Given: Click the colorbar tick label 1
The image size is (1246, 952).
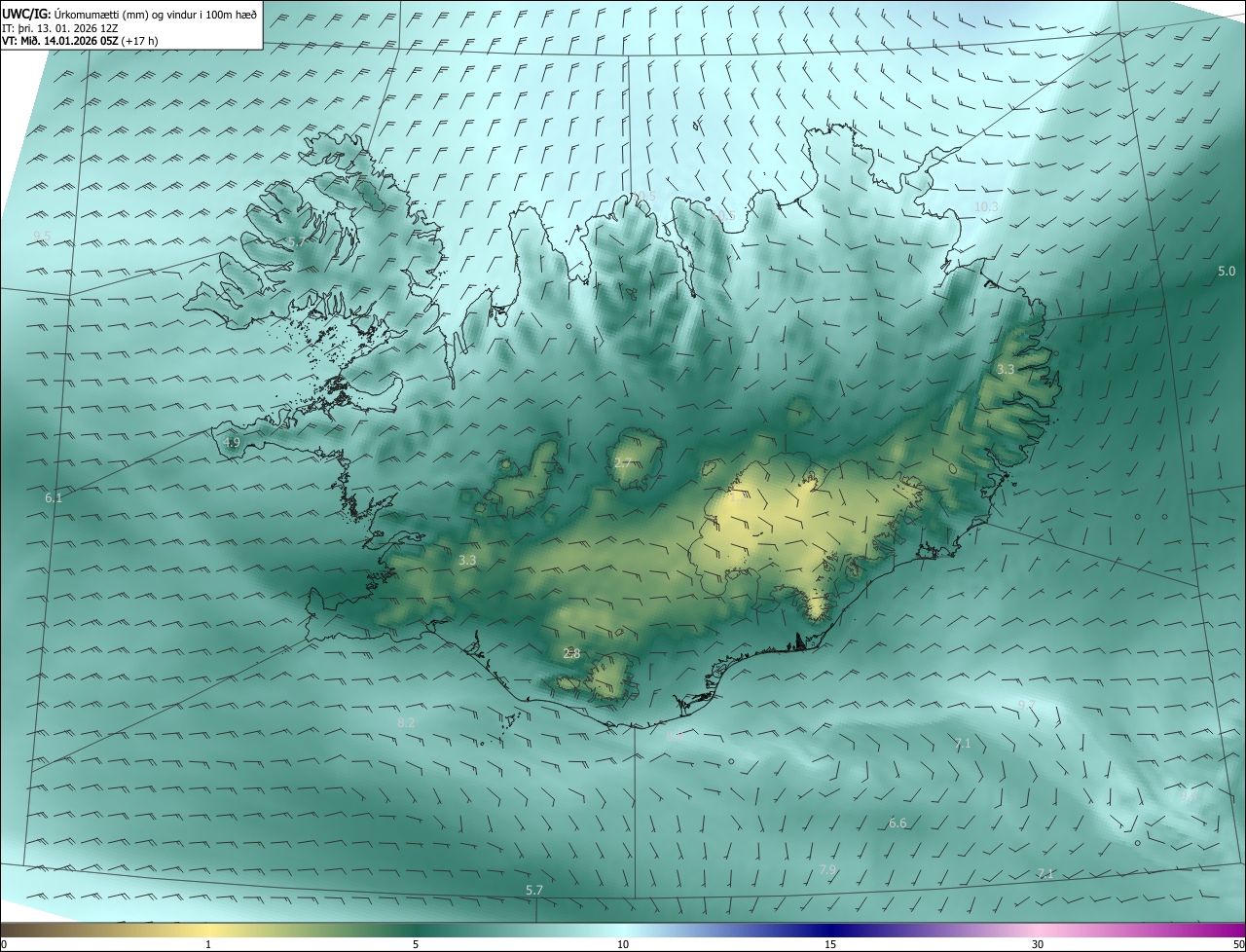Looking at the screenshot, I should 208,944.
